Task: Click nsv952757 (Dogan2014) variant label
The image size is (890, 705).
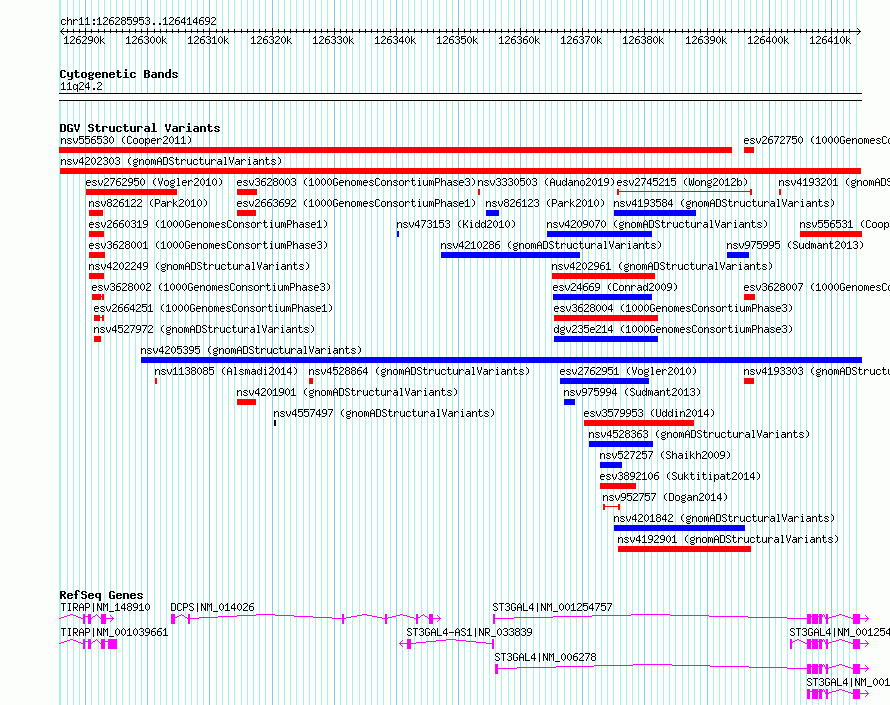Action: pyautogui.click(x=665, y=497)
